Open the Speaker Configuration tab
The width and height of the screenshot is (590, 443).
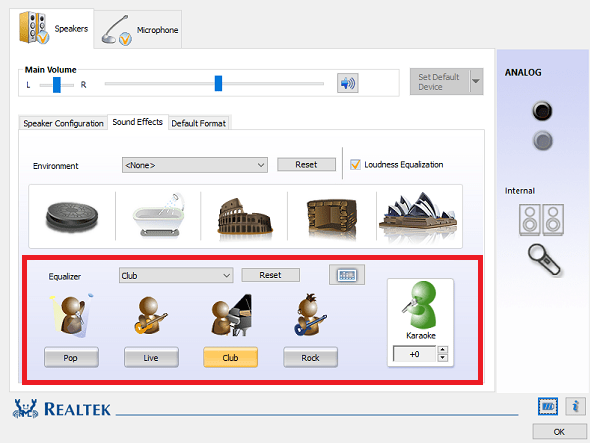63,123
